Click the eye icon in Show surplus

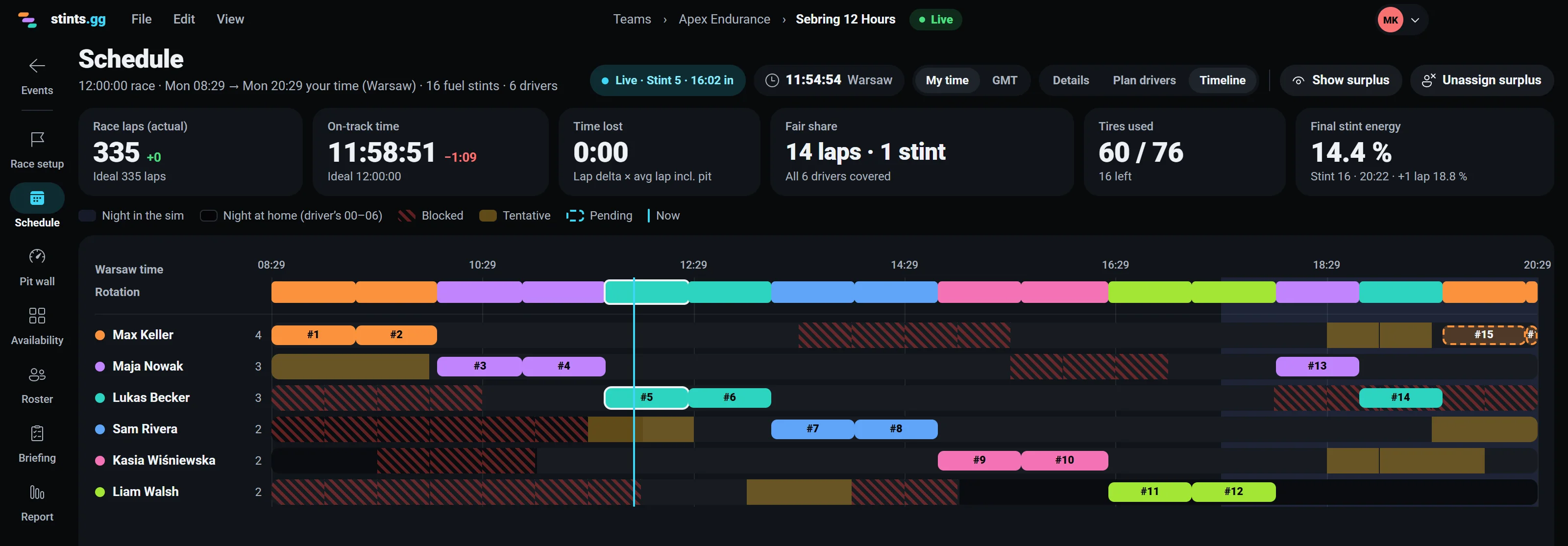1298,80
